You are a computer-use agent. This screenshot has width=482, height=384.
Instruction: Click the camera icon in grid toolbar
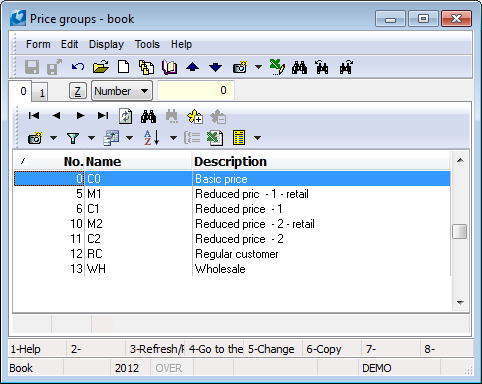point(35,138)
